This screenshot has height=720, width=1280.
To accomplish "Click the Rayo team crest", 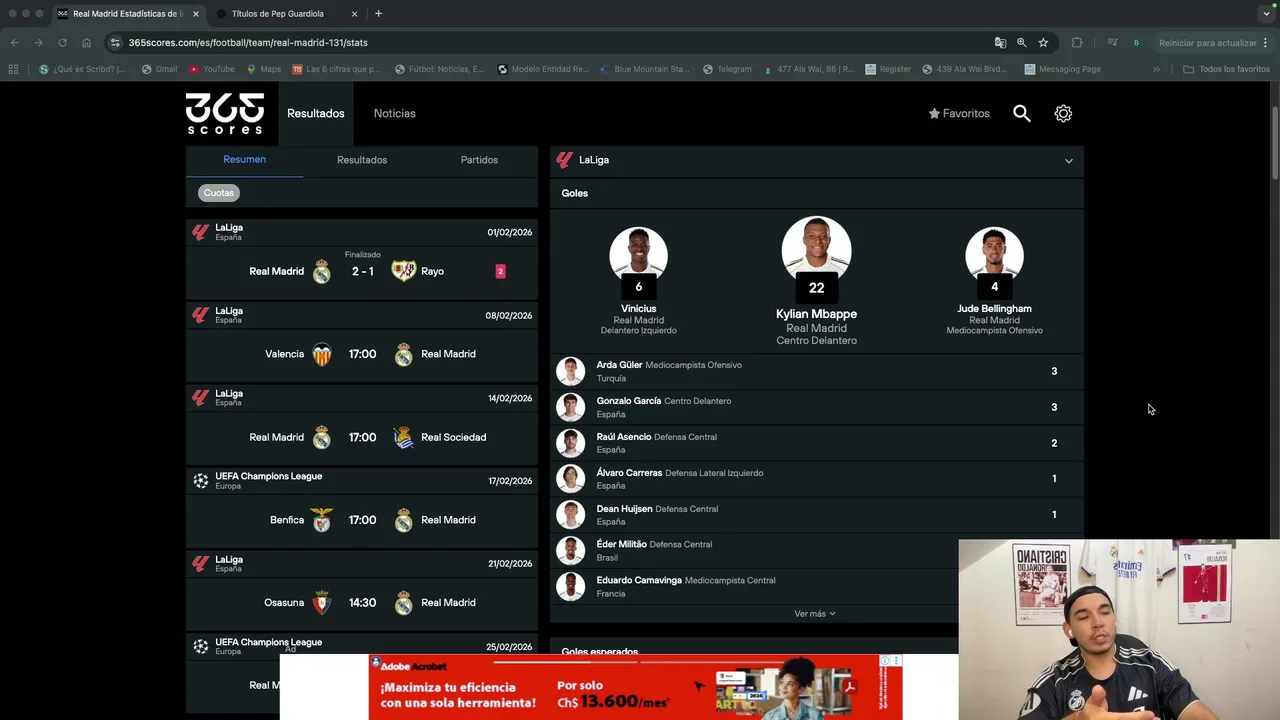I will pos(403,271).
